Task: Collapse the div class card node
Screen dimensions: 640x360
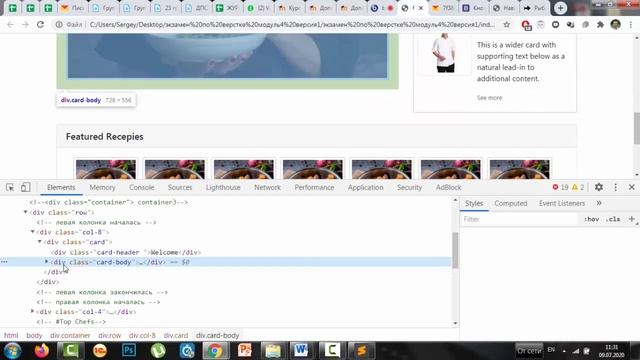Action: 40,242
